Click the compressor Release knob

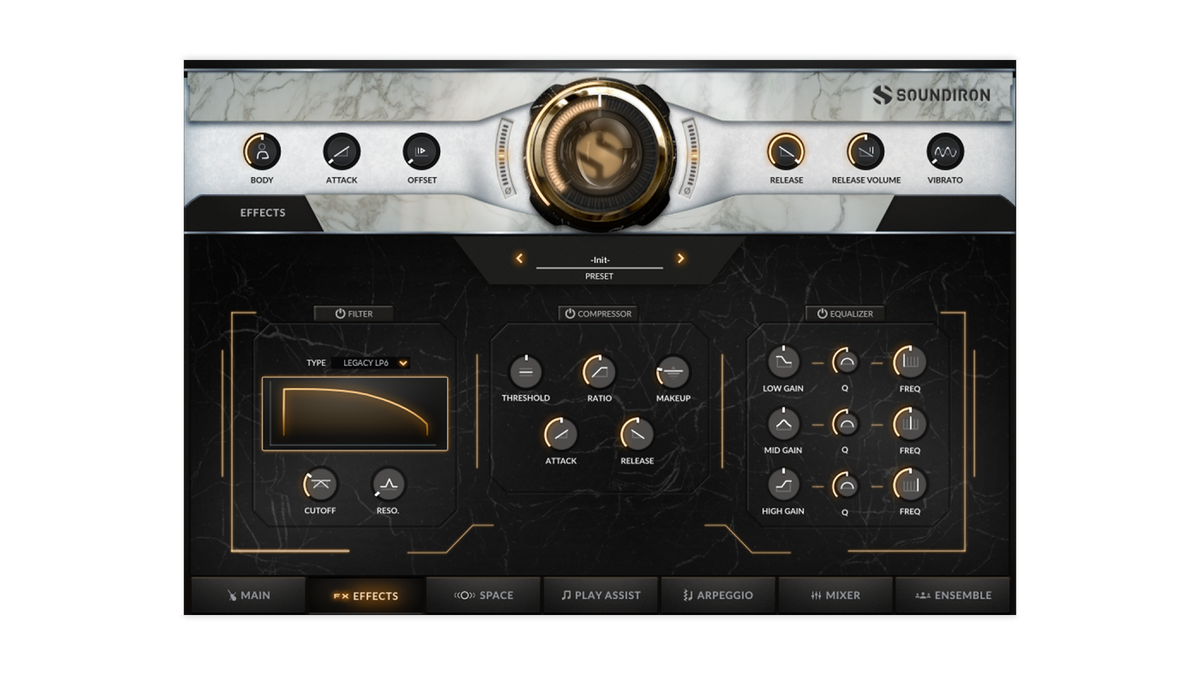coord(637,434)
